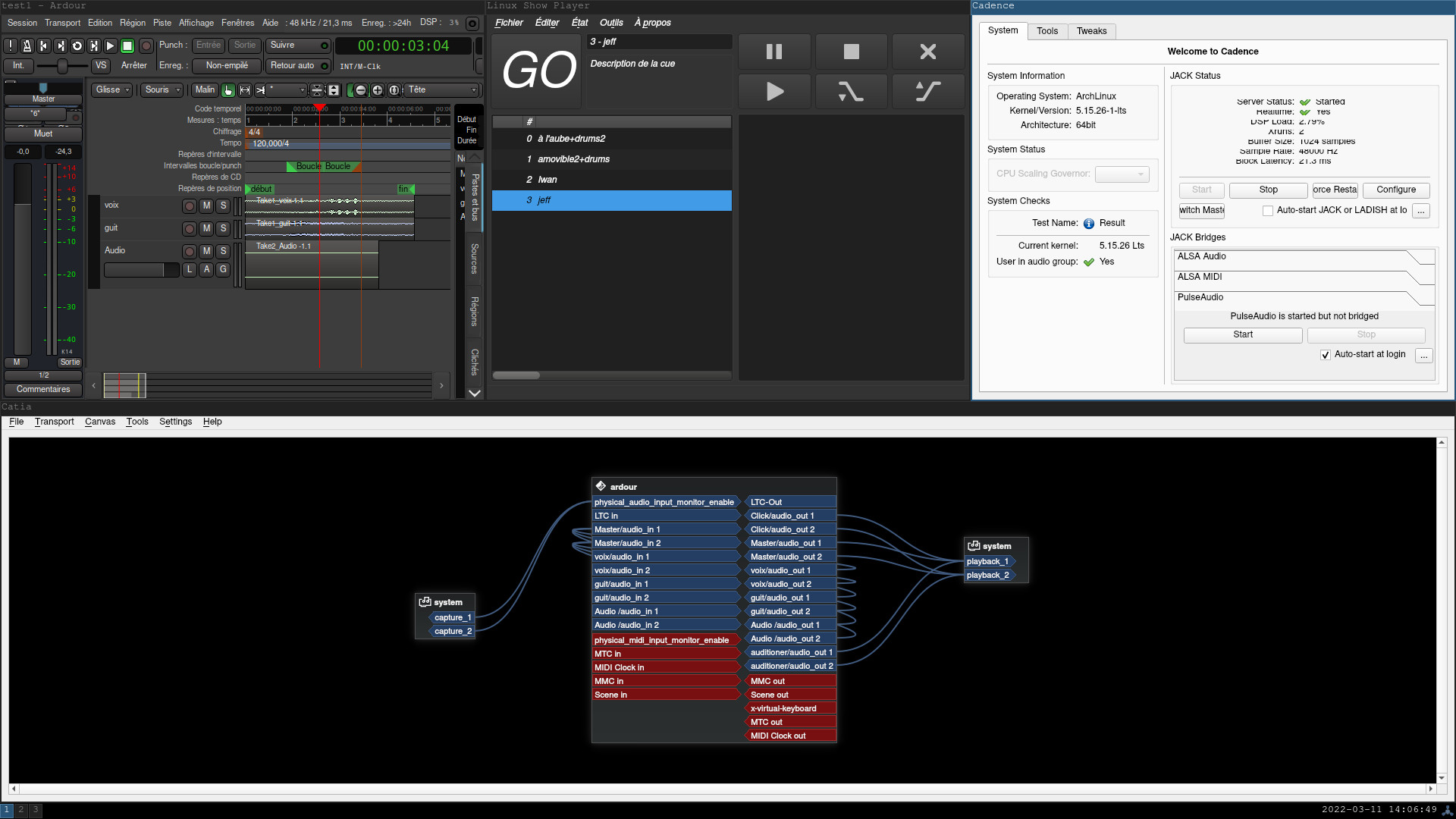Click the pause icon in Show Player
Viewport: 1456px width, 819px height.
pyautogui.click(x=773, y=52)
